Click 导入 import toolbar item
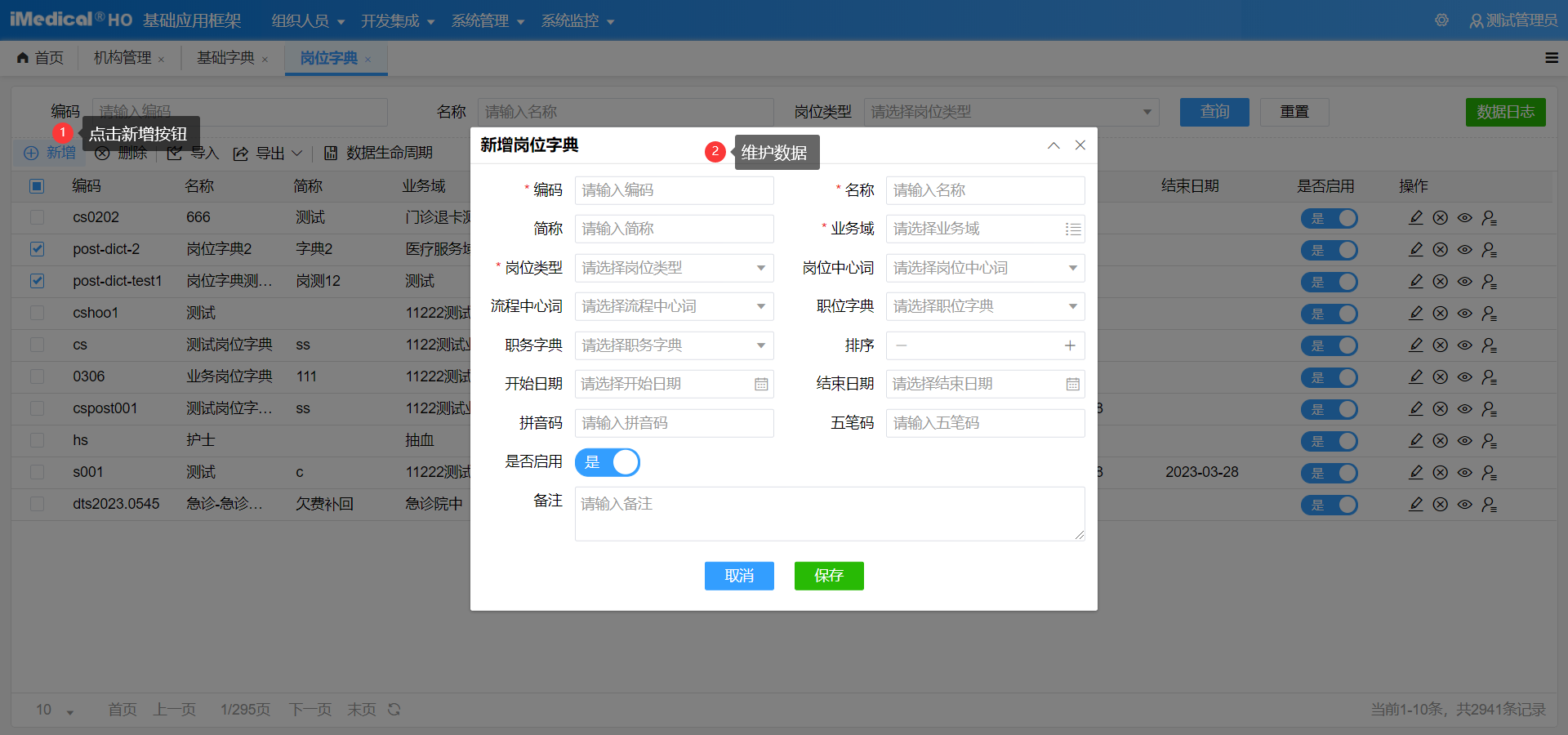The image size is (1568, 735). [x=194, y=153]
